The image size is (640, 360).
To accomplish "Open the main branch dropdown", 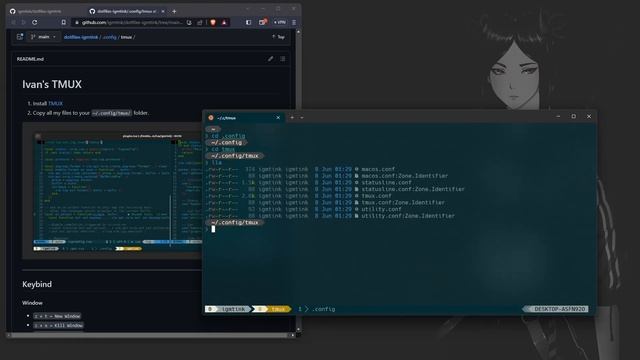I will pyautogui.click(x=44, y=37).
